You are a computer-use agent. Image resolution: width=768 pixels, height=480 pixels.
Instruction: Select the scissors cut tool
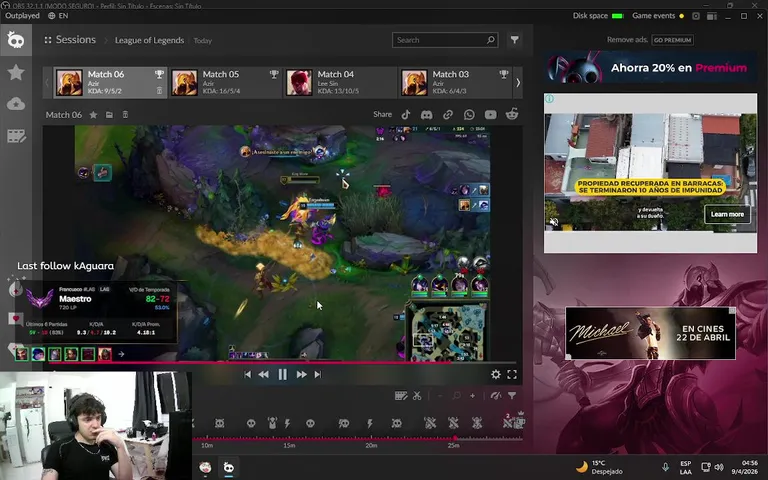(417, 396)
